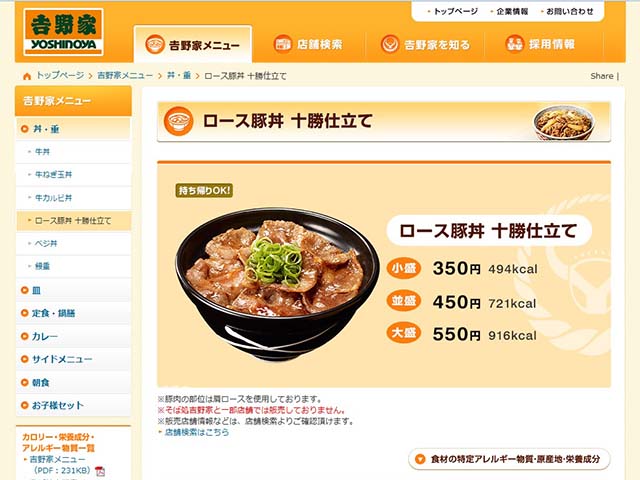Click the home icon in breadcrumb
Screen dimensions: 640x480
point(27,76)
